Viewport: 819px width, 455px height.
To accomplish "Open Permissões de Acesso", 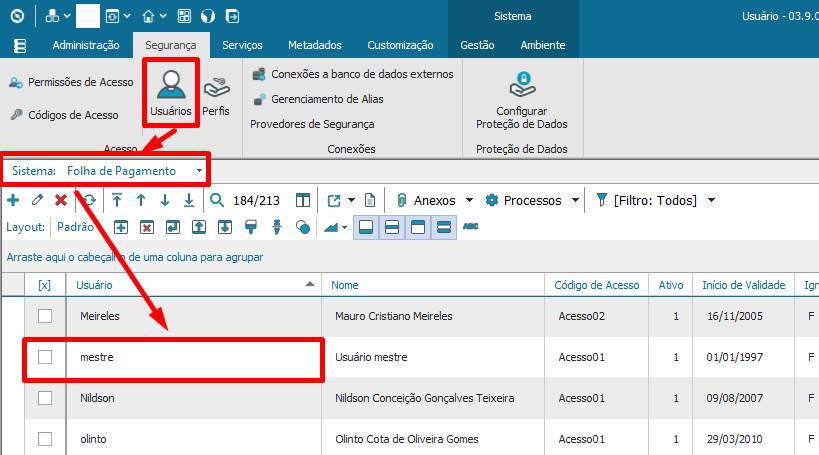I will [x=71, y=83].
